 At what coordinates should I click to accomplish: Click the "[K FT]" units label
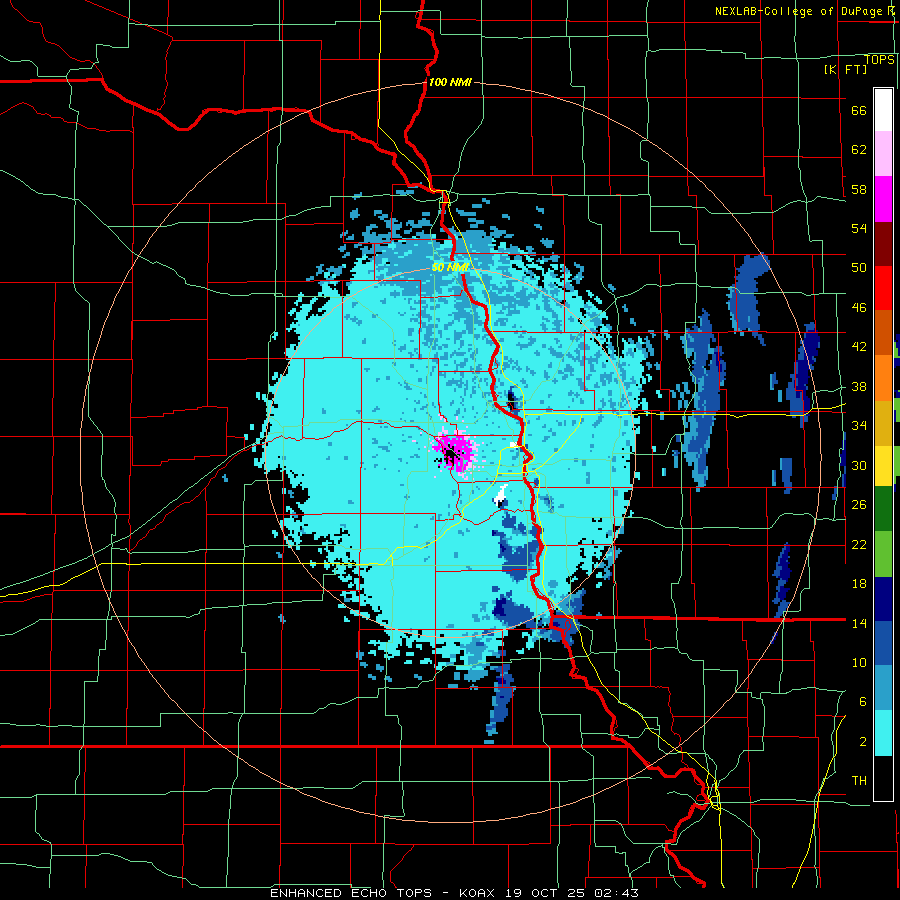click(846, 69)
